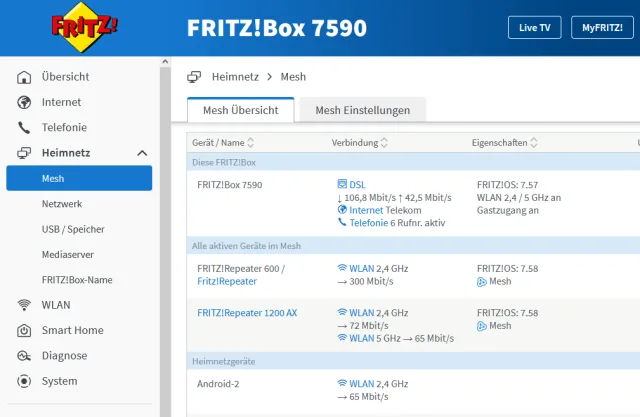Click the Mesh icon in FRITZ!Repeater 1200 AX row

click(x=482, y=326)
